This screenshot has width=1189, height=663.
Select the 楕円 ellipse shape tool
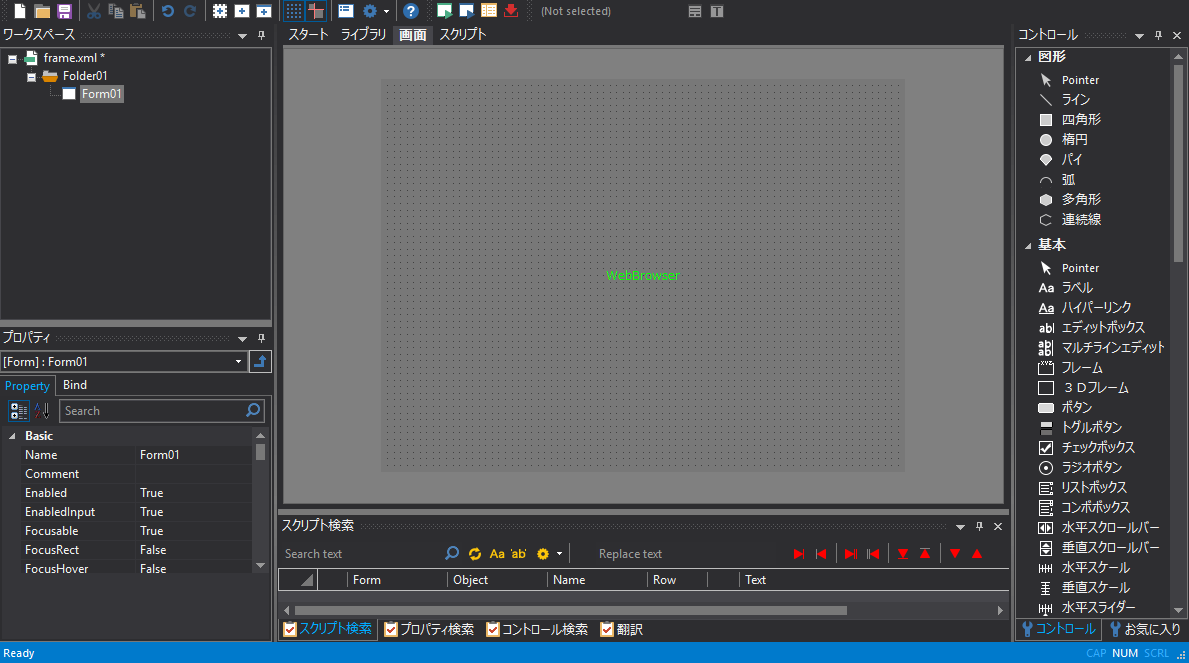pos(1074,139)
